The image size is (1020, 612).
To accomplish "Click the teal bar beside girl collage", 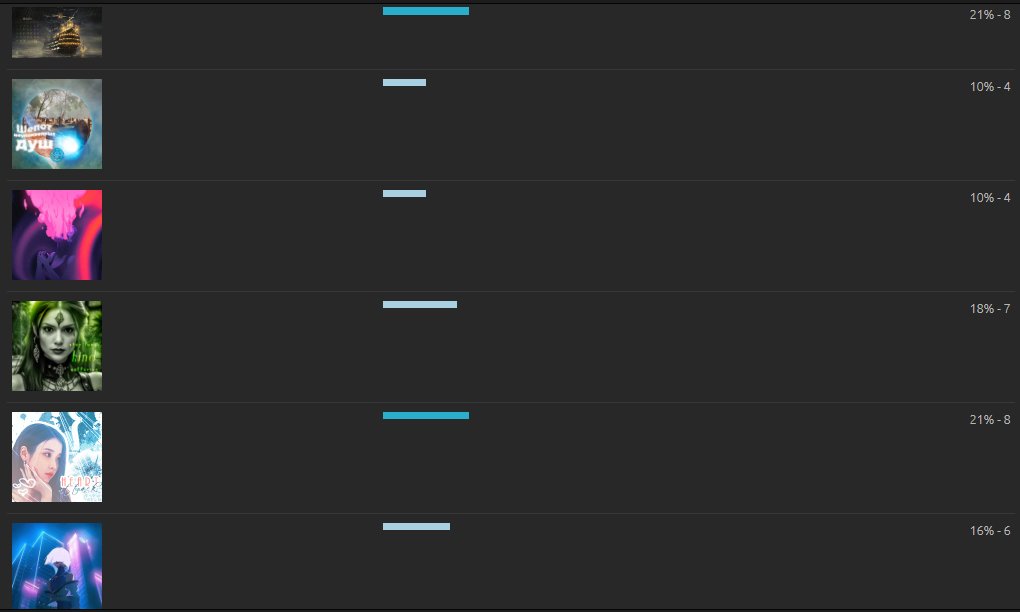I will coord(425,416).
